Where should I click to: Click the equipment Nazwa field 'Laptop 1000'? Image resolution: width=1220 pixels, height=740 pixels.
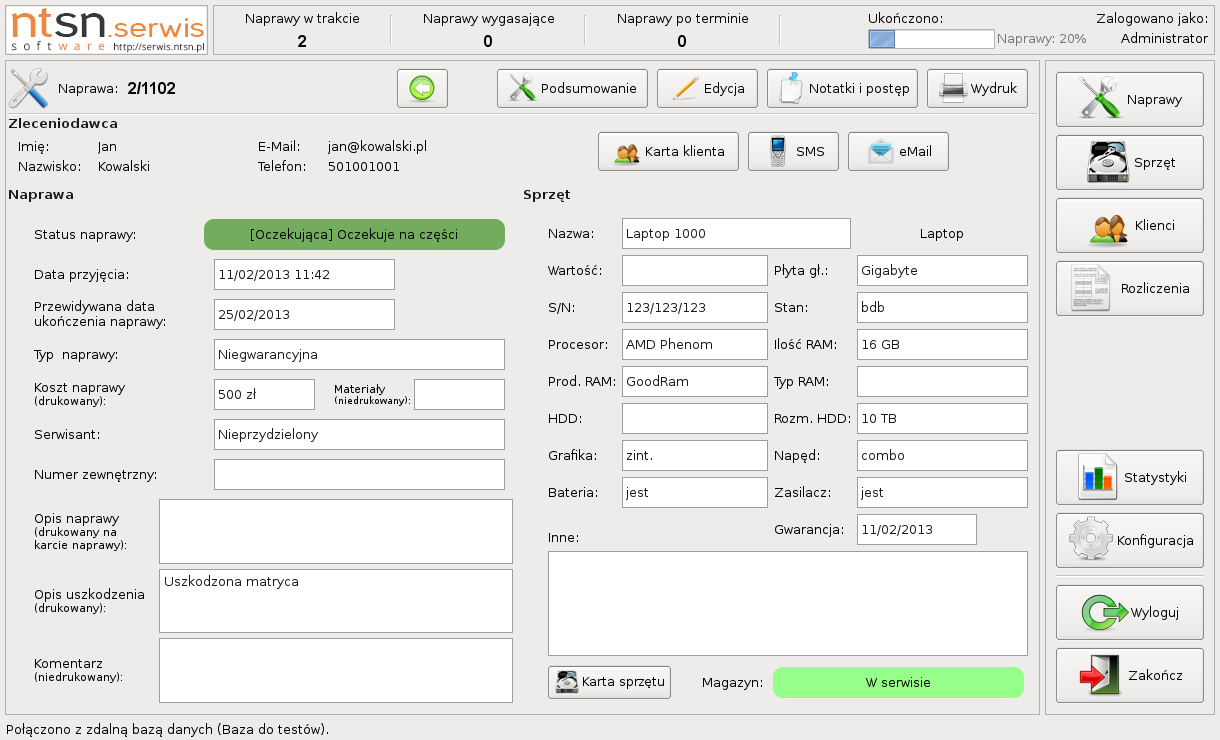click(736, 233)
